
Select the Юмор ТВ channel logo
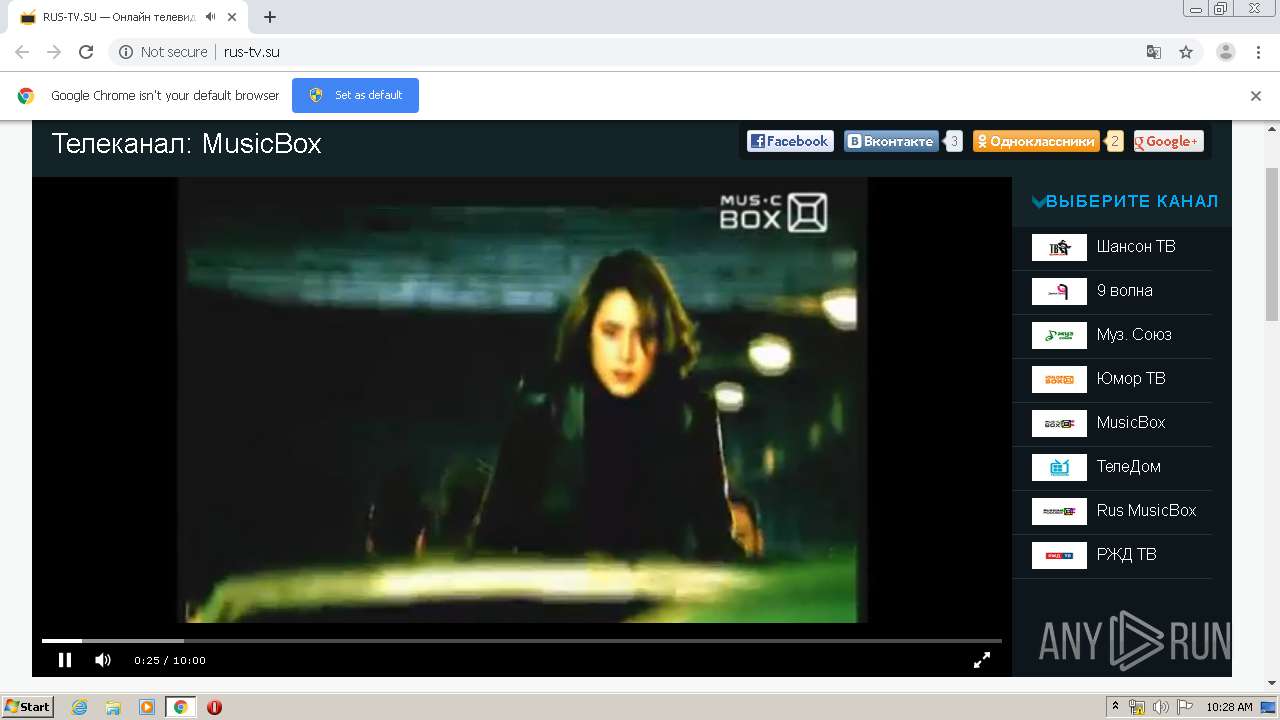click(1059, 379)
